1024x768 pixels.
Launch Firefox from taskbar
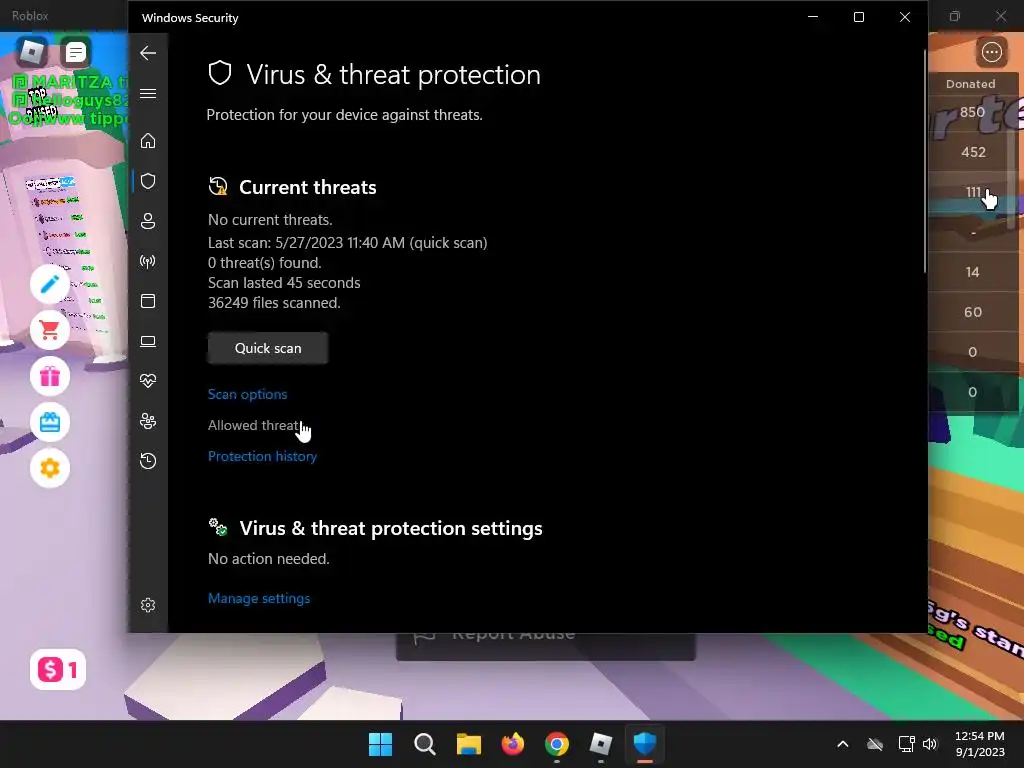pyautogui.click(x=513, y=744)
